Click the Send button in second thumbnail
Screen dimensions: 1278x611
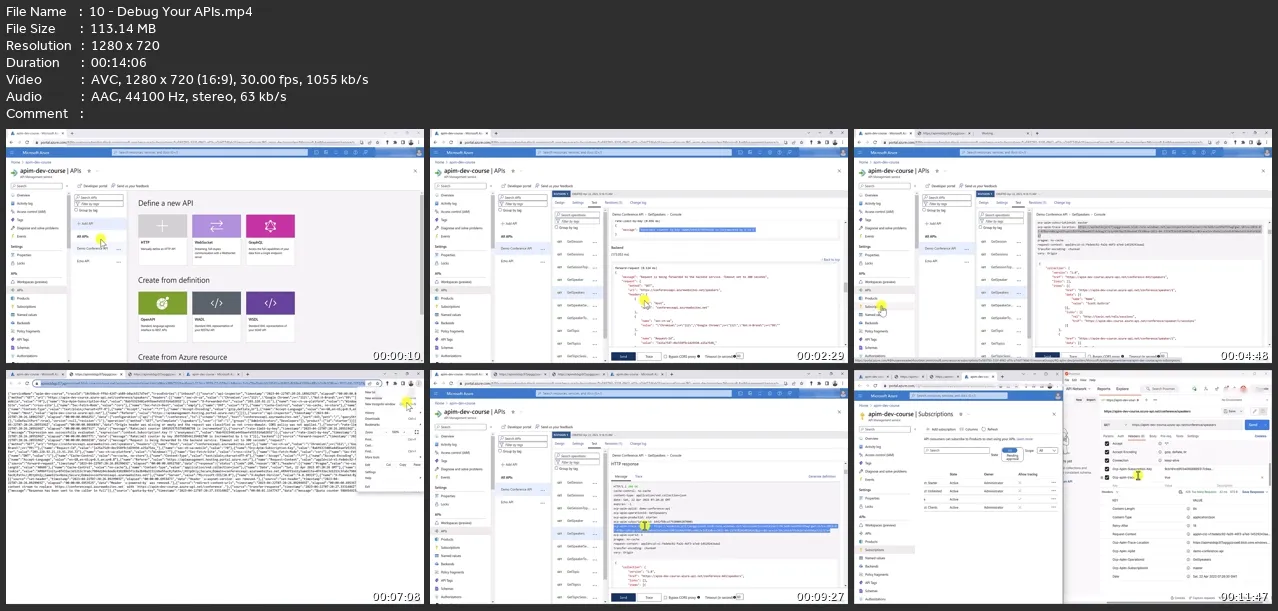pos(623,356)
